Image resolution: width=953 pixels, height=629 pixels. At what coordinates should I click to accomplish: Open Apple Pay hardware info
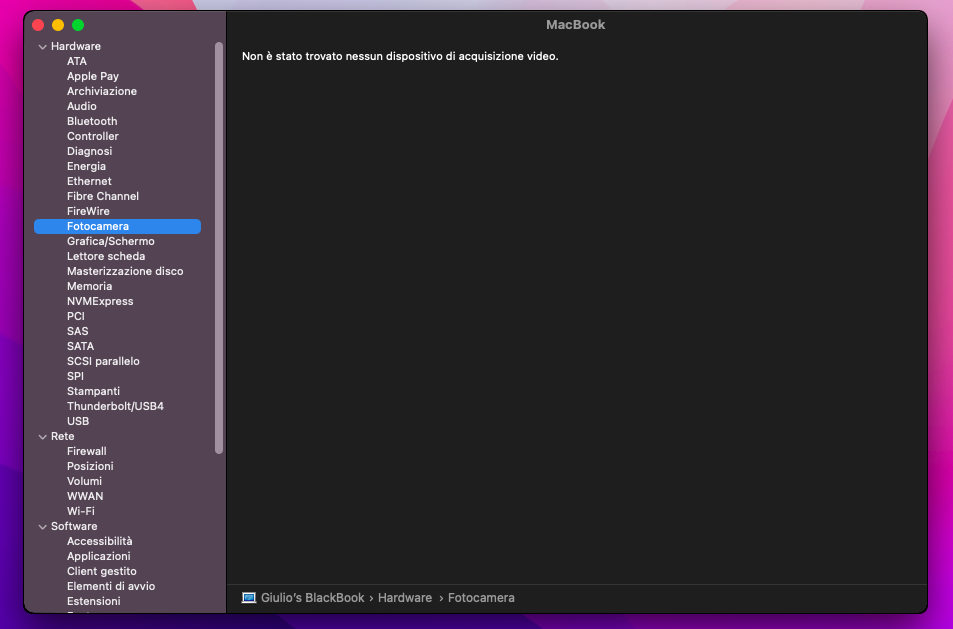click(x=93, y=77)
